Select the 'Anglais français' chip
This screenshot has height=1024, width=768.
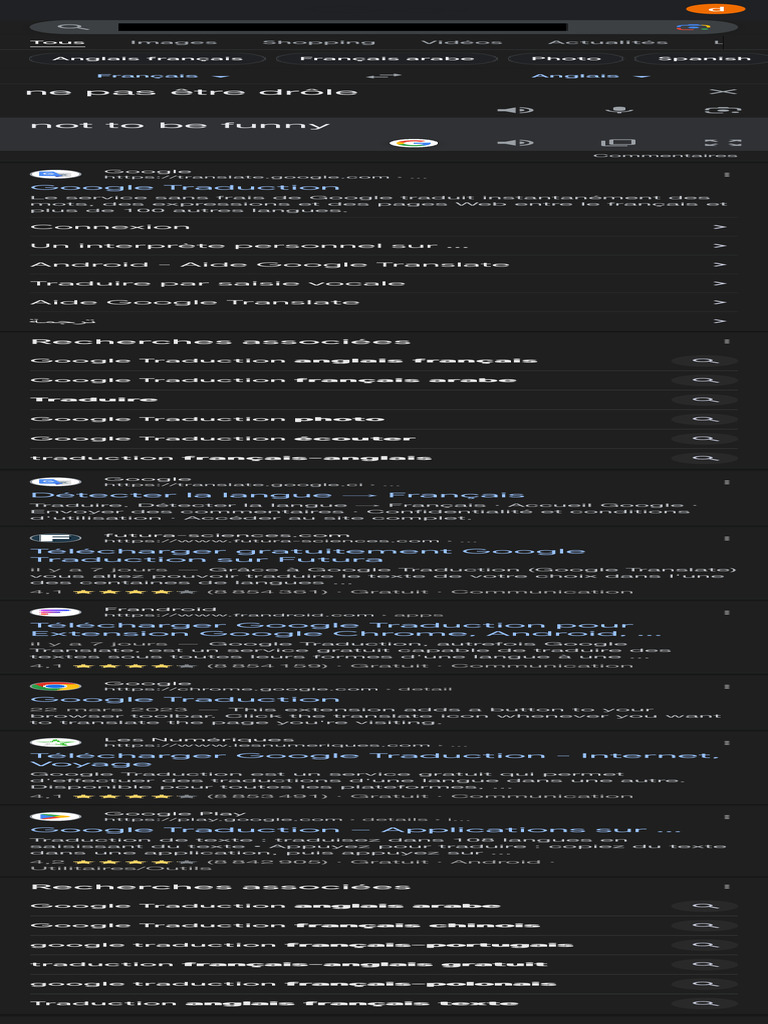click(148, 59)
